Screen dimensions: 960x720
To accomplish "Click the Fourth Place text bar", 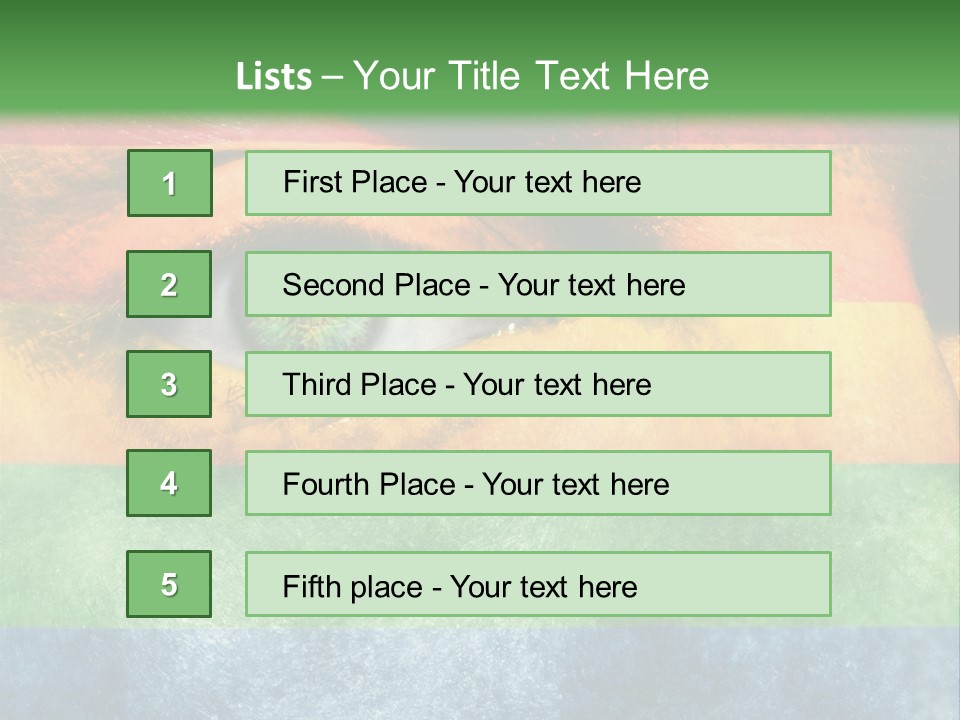I will click(x=538, y=483).
